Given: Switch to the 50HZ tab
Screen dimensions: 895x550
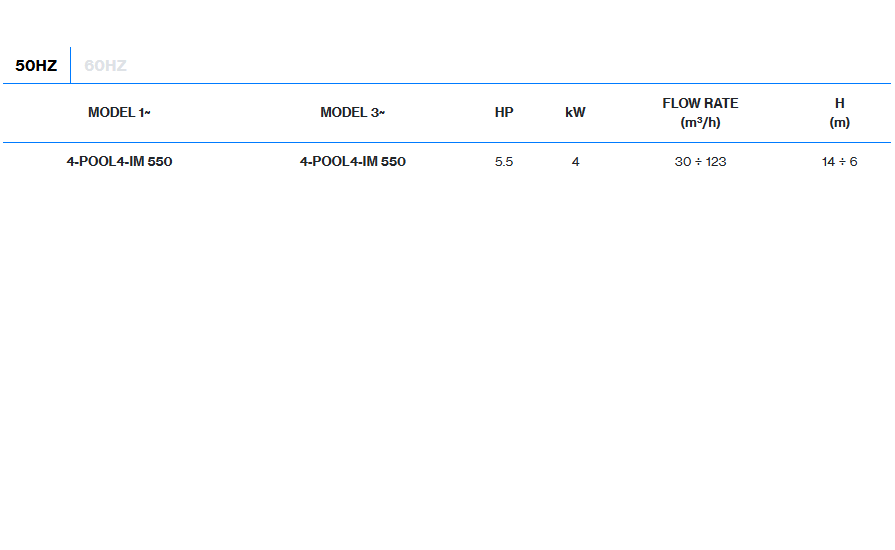Looking at the screenshot, I should tap(36, 66).
